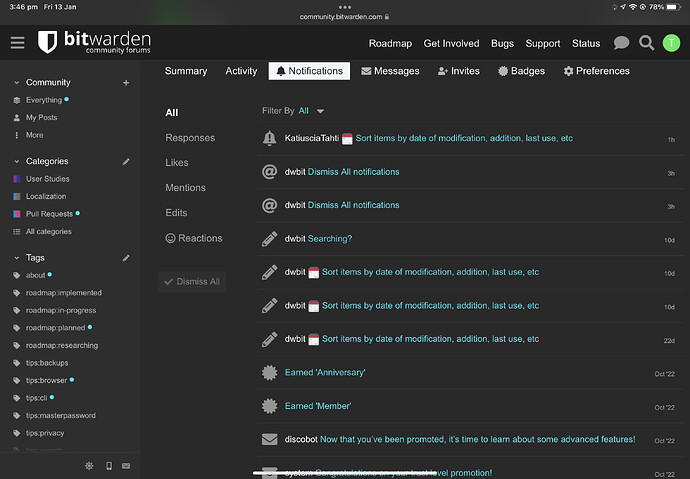The width and height of the screenshot is (690, 479).
Task: Open the tips:masterpassword tag
Action: [x=61, y=416]
